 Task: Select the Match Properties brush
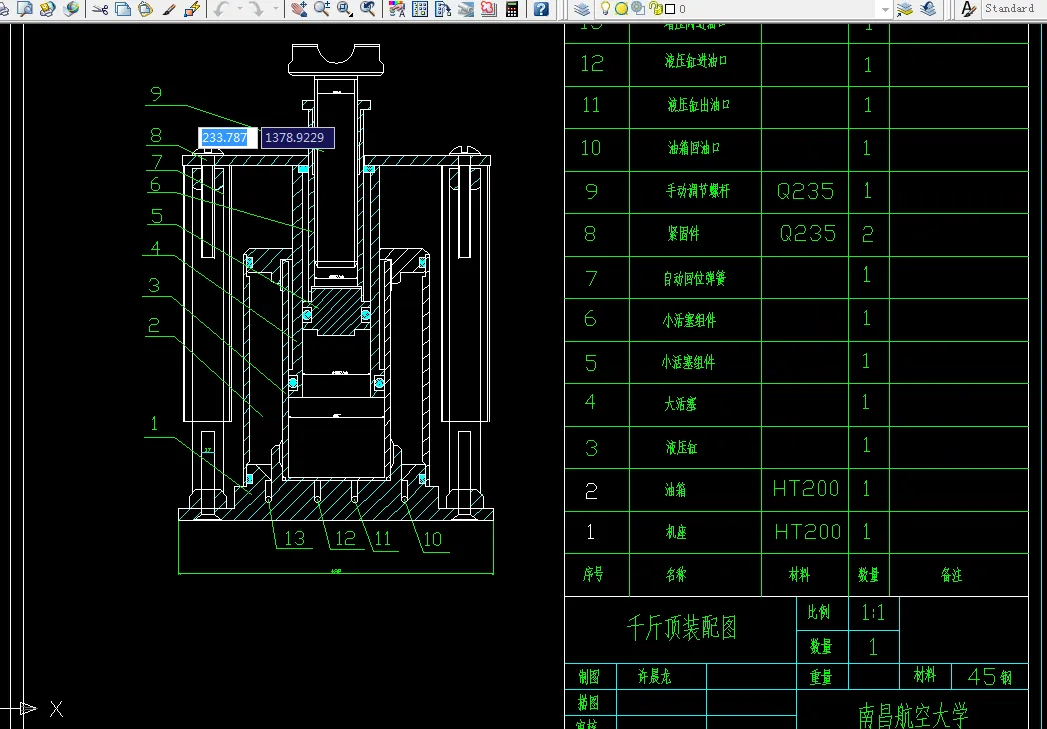coord(169,9)
